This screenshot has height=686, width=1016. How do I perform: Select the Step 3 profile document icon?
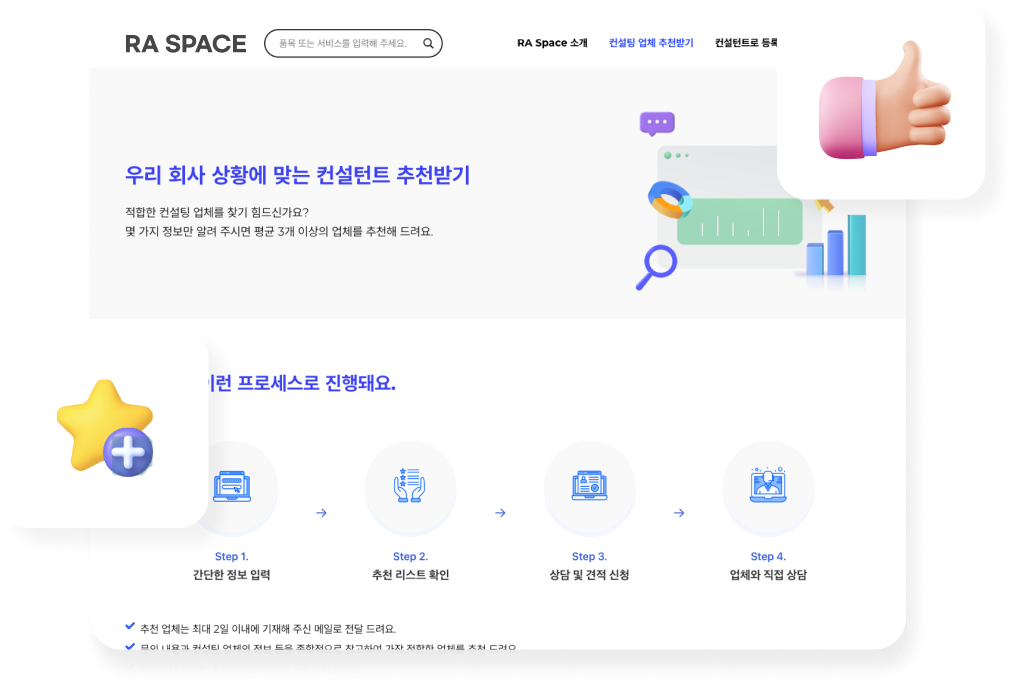point(589,488)
